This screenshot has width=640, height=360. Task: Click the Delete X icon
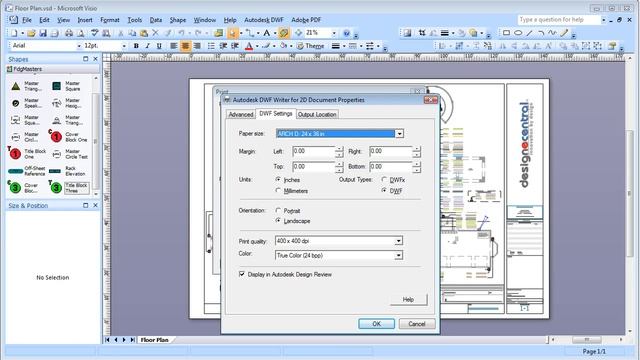pyautogui.click(x=155, y=33)
